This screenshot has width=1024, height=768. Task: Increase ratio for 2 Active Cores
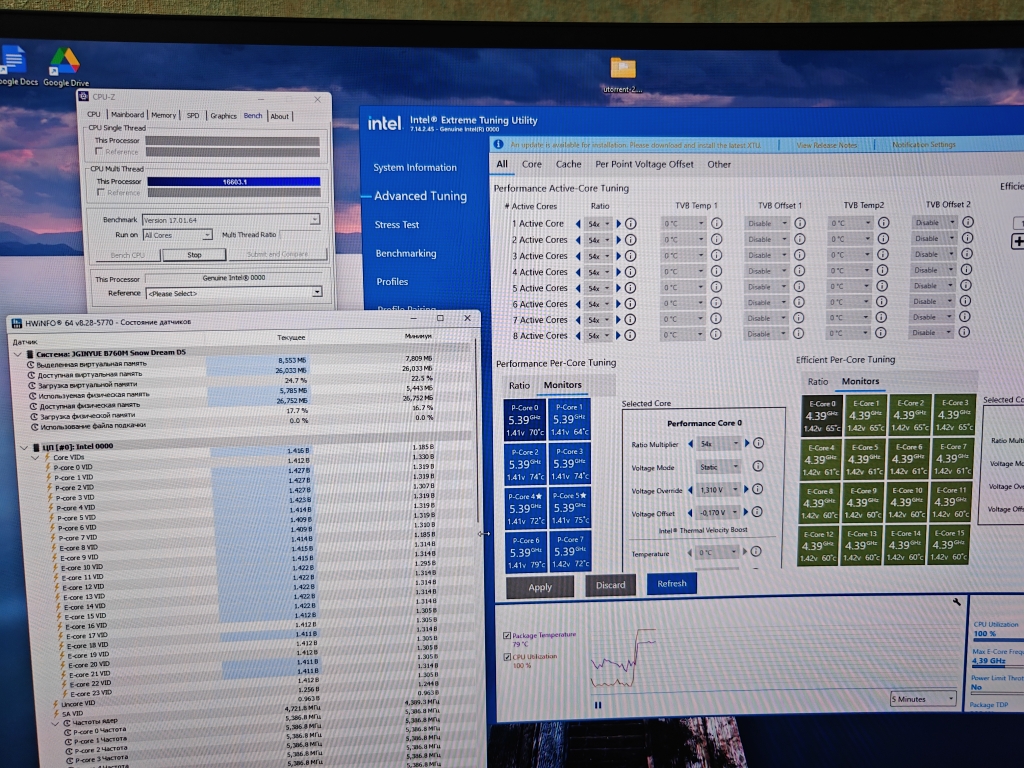click(x=618, y=240)
